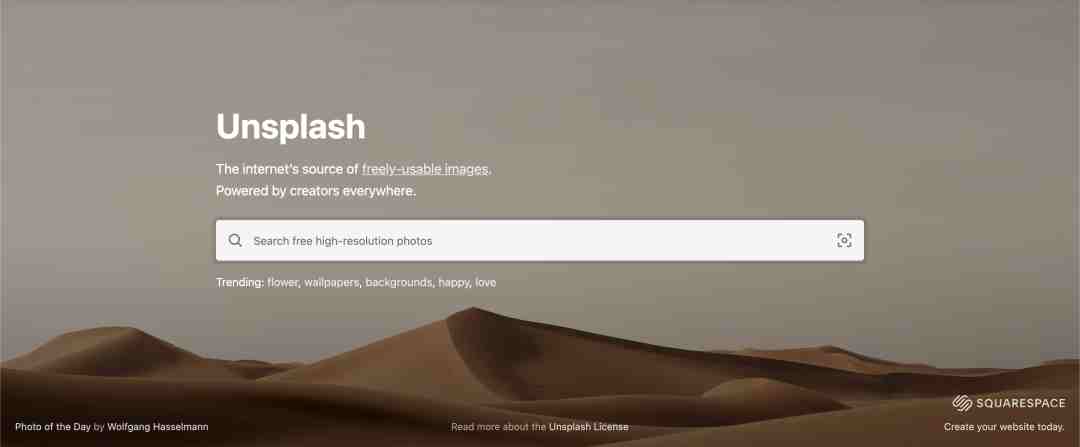Image resolution: width=1080 pixels, height=447 pixels.
Task: Click the 'Read more about the' text
Action: 499,427
